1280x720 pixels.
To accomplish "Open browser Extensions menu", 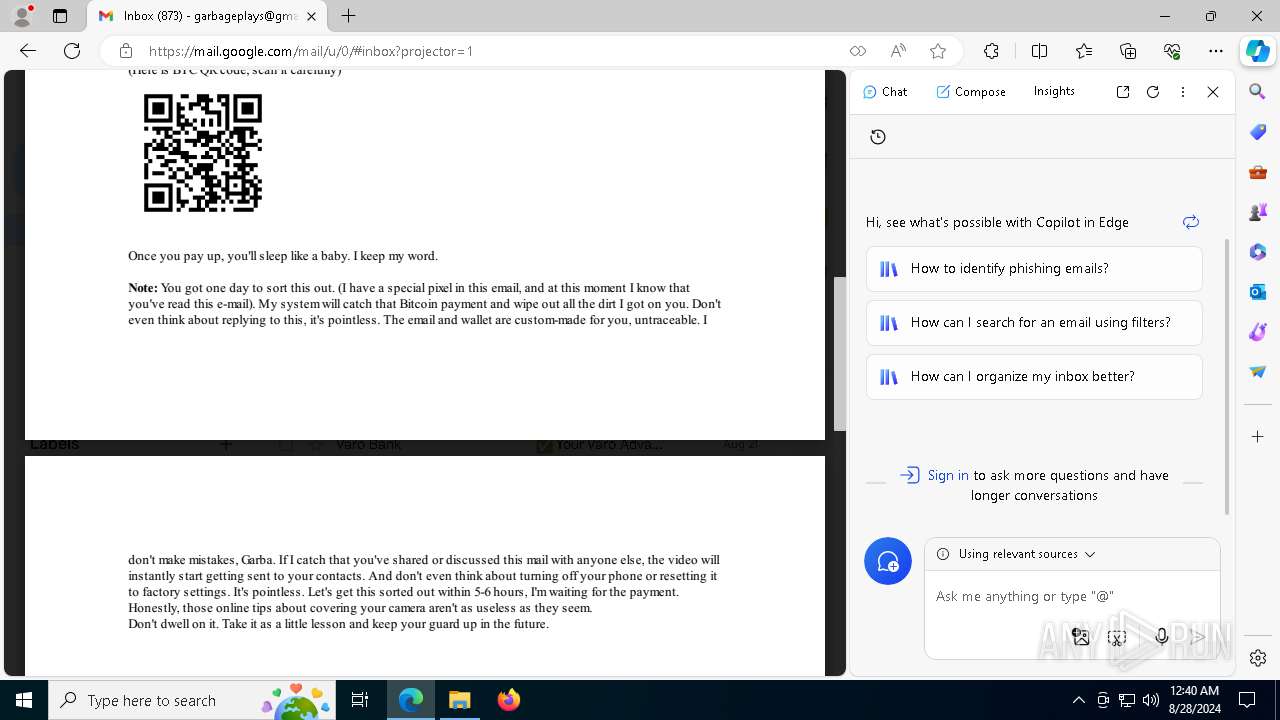I will pos(991,51).
